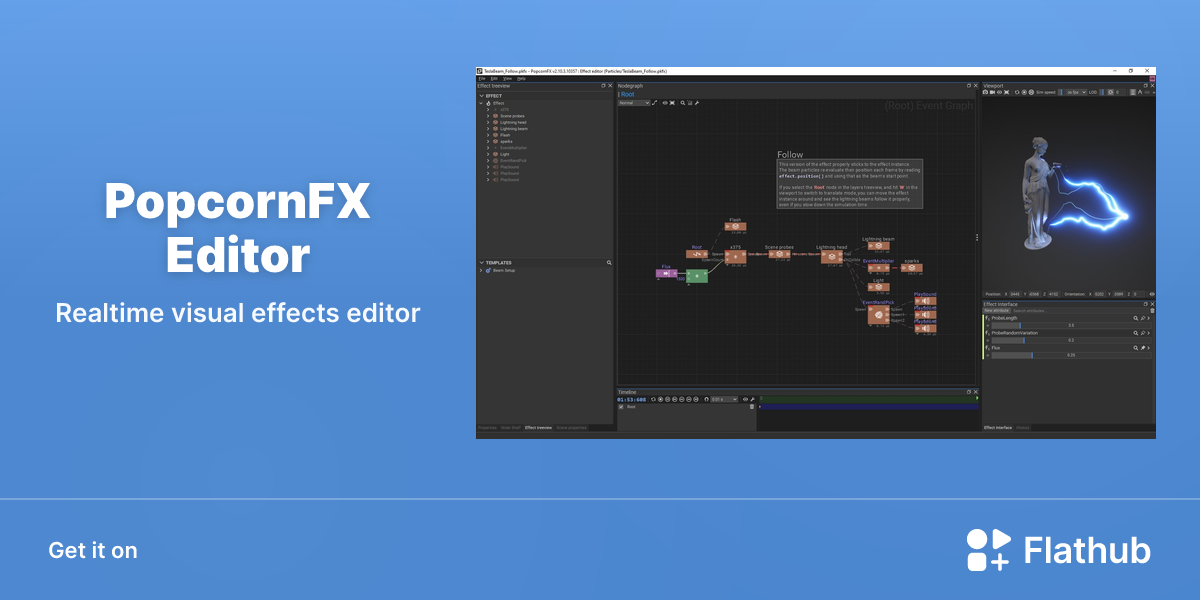Toggle the eye icon in viewport toolbar
The width and height of the screenshot is (1200, 600).
(999, 92)
